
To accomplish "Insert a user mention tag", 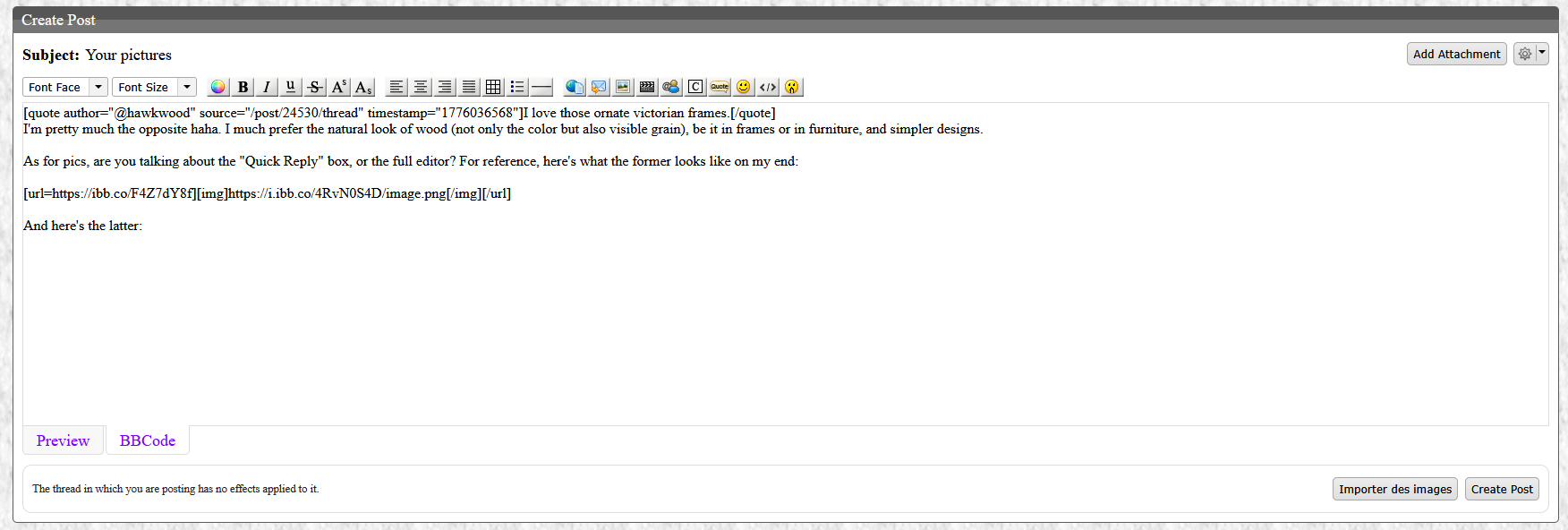I will pos(671,87).
